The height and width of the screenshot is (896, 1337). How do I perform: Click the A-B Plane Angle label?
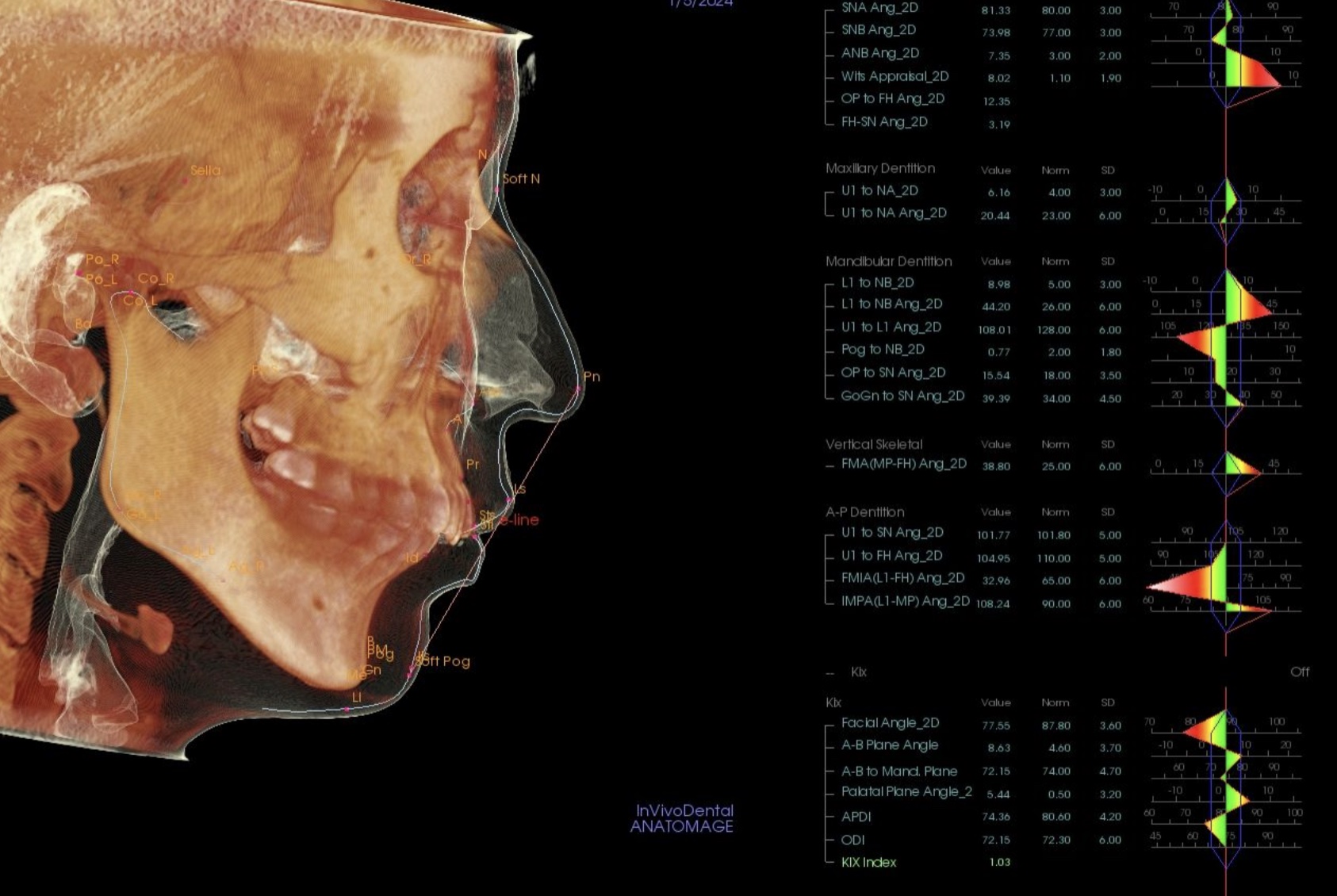[x=890, y=745]
